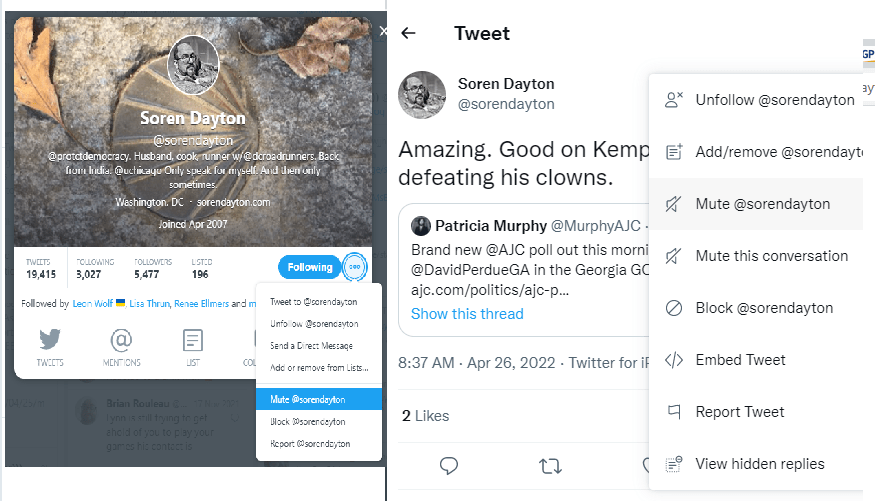Open the three-dot menu beside Following
The width and height of the screenshot is (875, 501).
tap(354, 267)
